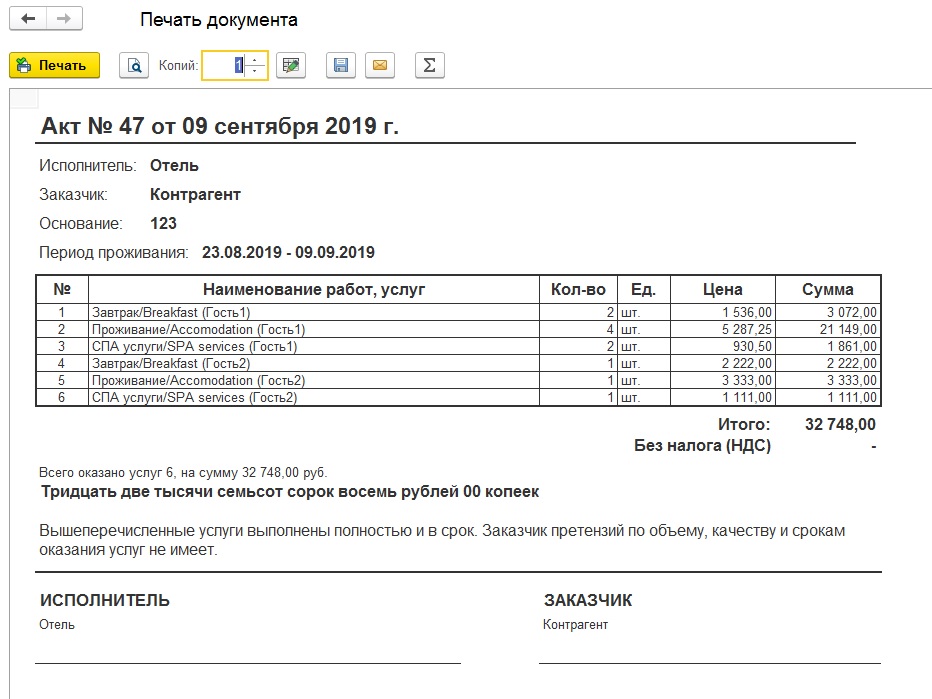Viewport: 932px width, 699px height.
Task: Select row СПА услуги/SPA services (Гость2)
Action: [458, 398]
